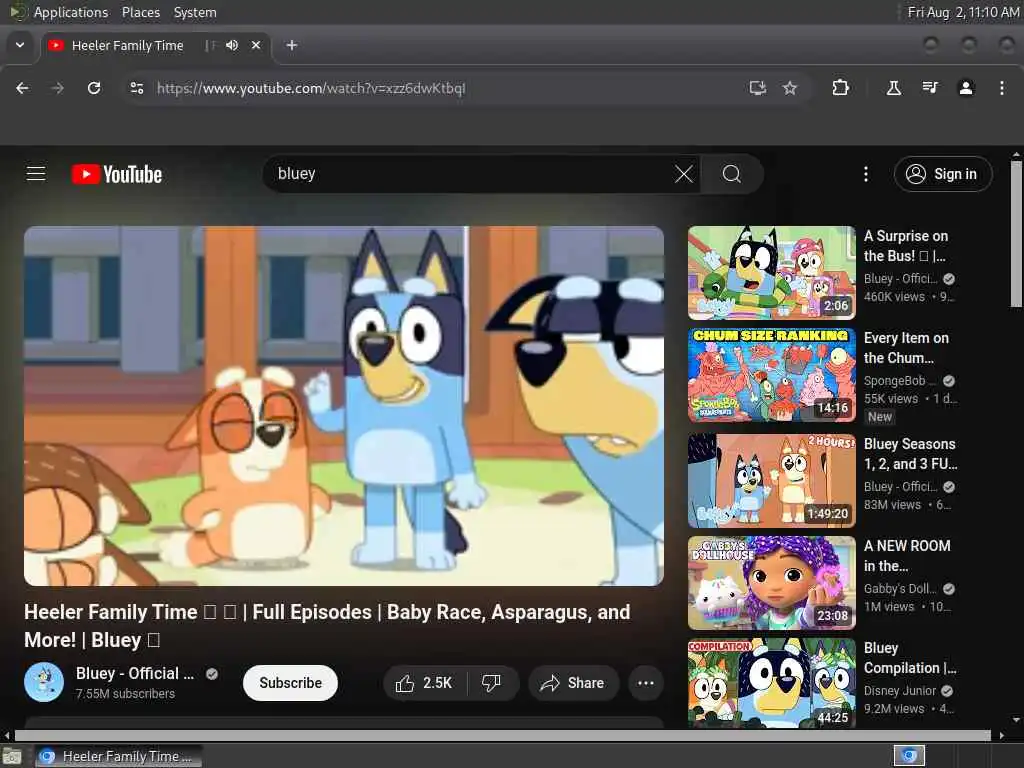The height and width of the screenshot is (768, 1024).
Task: Install app icon in address bar
Action: coord(758,88)
